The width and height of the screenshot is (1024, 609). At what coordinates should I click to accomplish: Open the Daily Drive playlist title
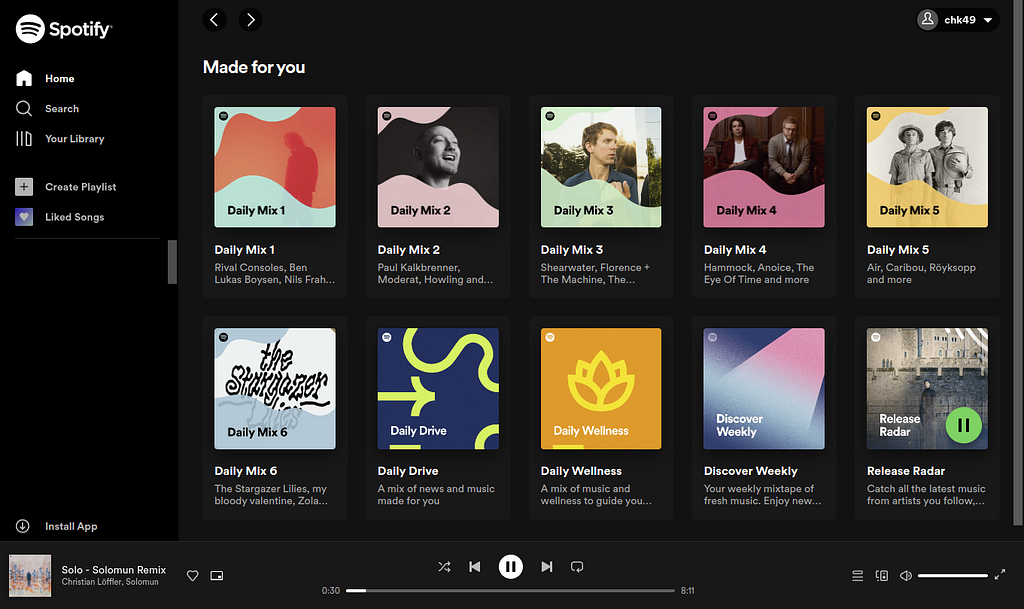[408, 471]
